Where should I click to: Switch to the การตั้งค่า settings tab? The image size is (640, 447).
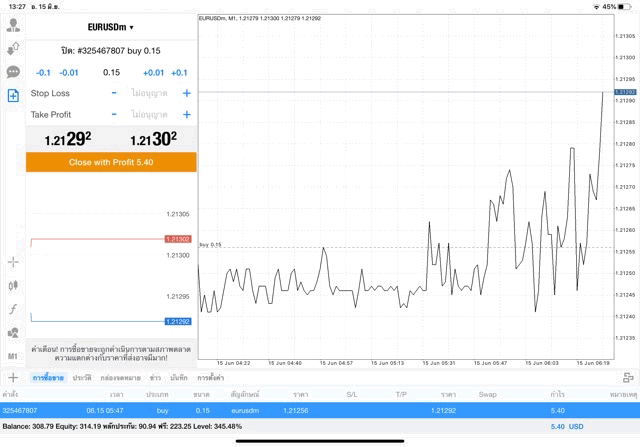tap(211, 378)
